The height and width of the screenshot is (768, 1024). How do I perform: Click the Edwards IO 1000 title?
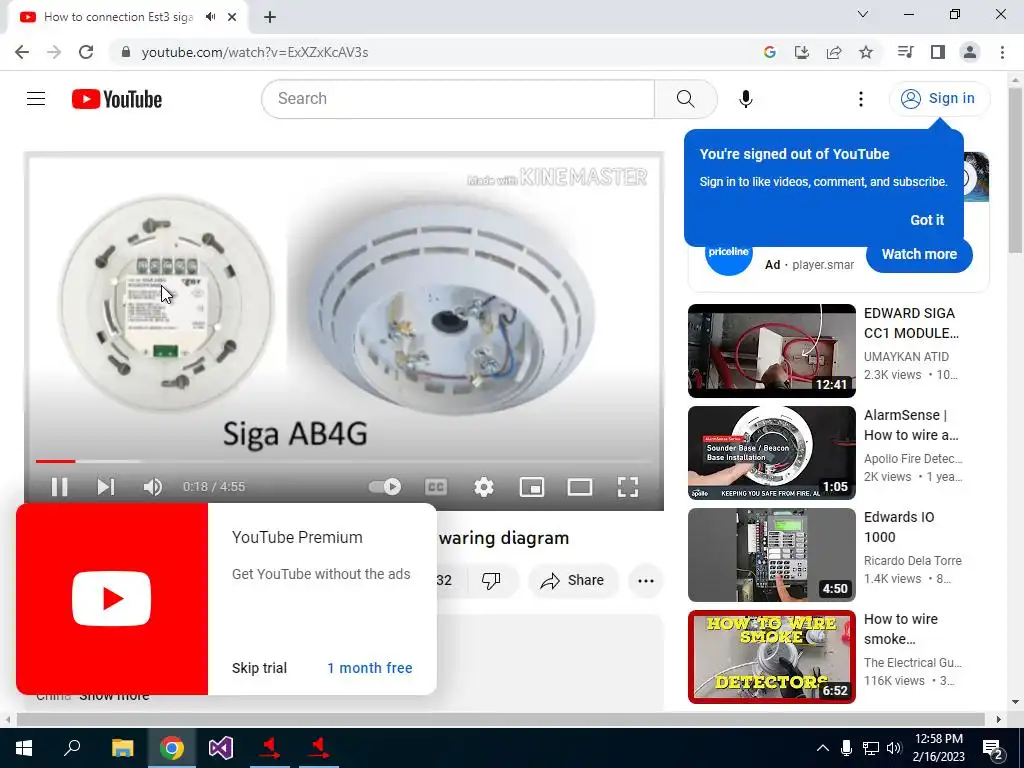click(899, 527)
